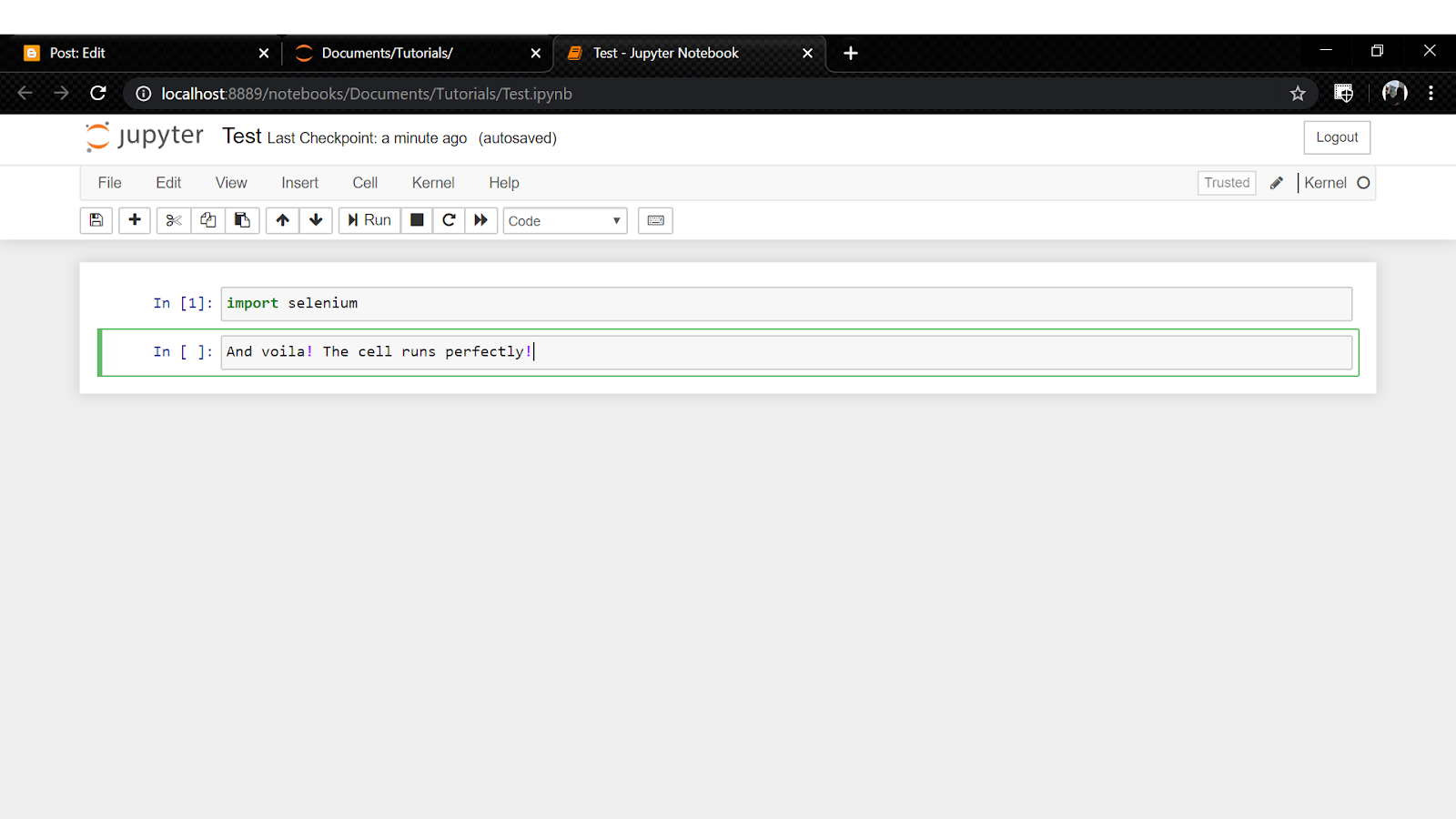This screenshot has width=1456, height=819.
Task: Open the browser extension shield icon
Action: click(x=1343, y=93)
